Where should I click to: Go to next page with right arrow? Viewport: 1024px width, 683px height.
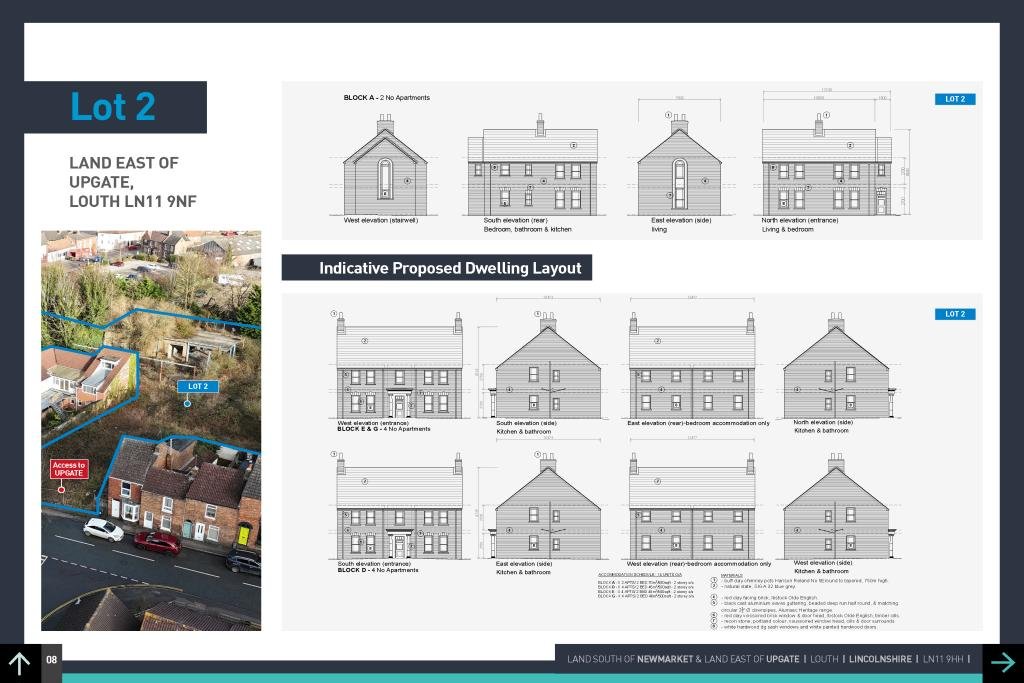click(x=1003, y=662)
